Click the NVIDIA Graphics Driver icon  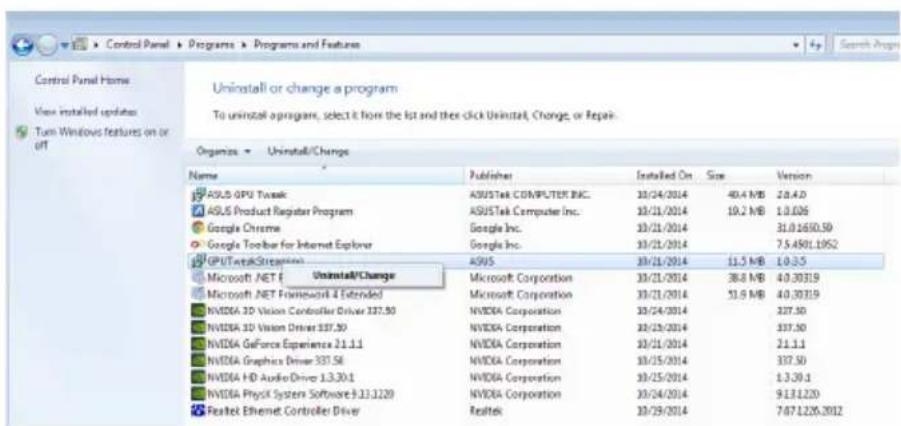pos(197,361)
